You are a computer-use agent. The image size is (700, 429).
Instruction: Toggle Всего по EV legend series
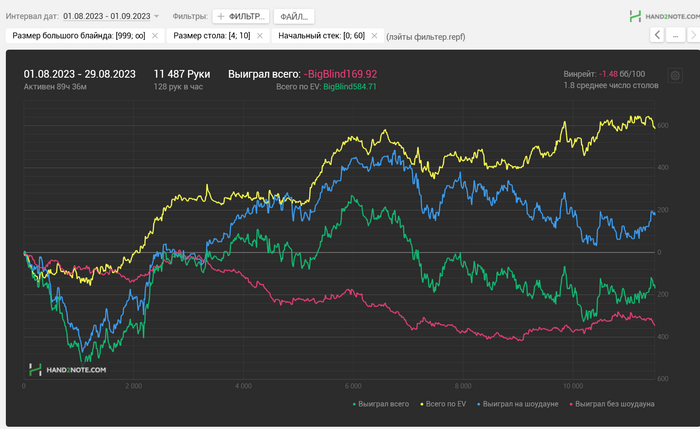coord(443,404)
